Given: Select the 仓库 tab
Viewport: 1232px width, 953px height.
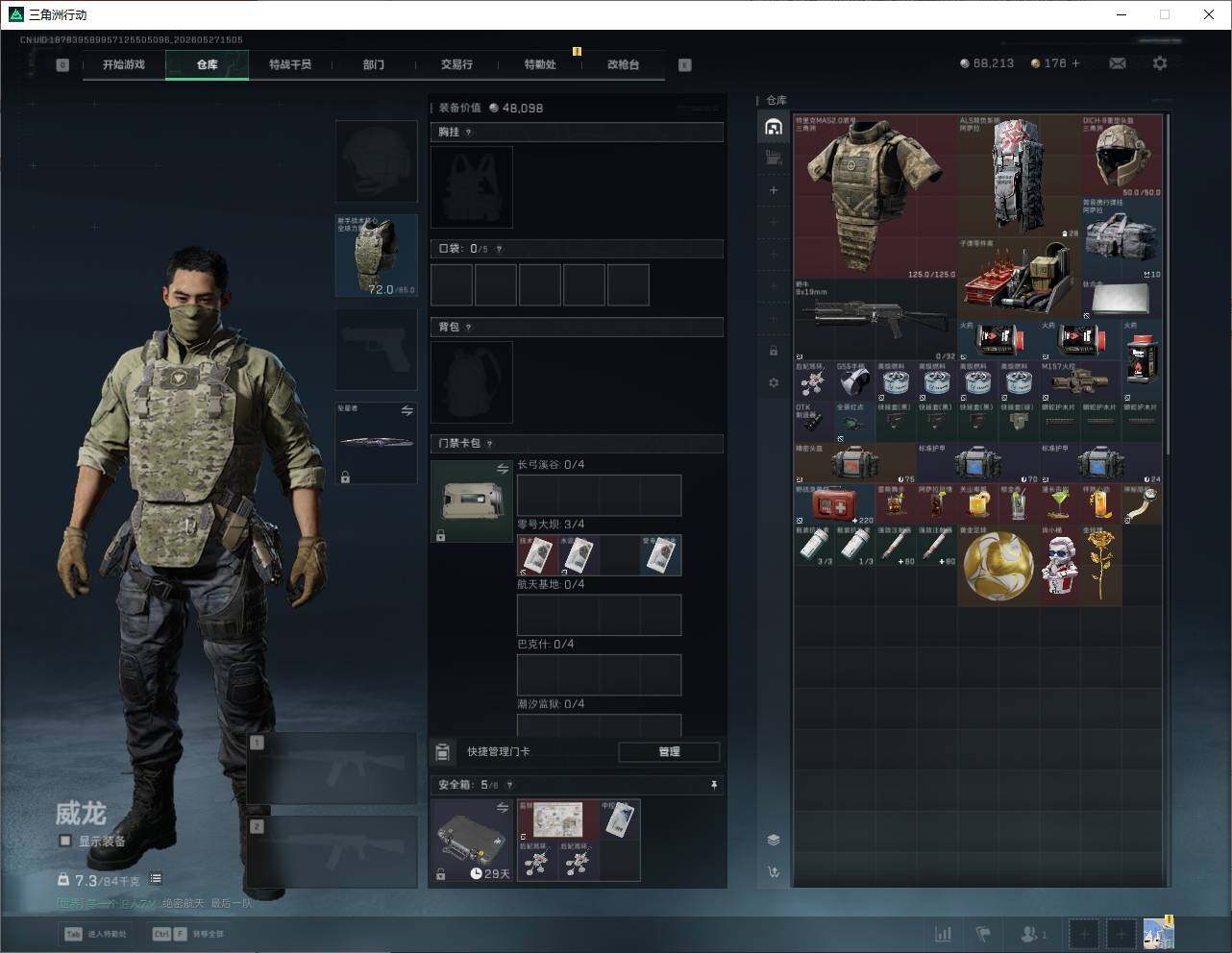Looking at the screenshot, I should (208, 64).
